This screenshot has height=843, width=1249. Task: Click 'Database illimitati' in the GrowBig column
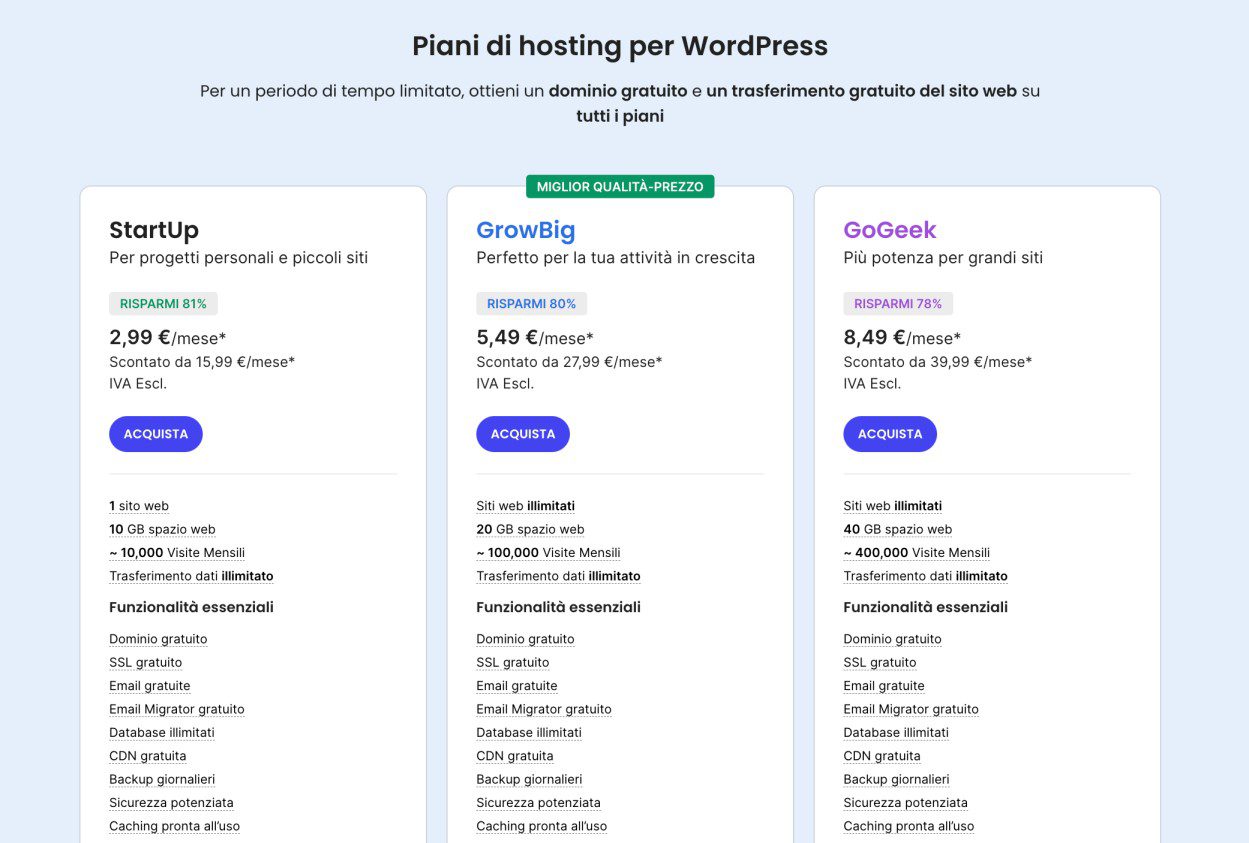pyautogui.click(x=528, y=732)
